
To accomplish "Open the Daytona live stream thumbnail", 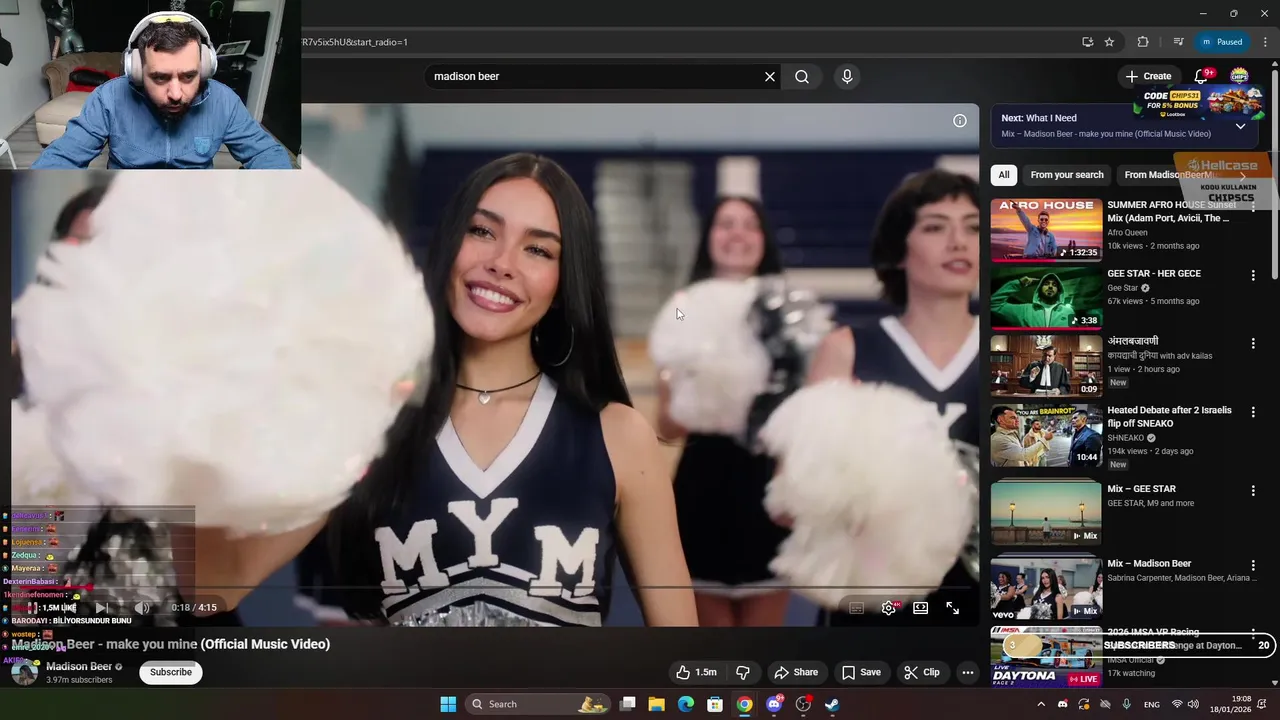I will click(x=1046, y=658).
